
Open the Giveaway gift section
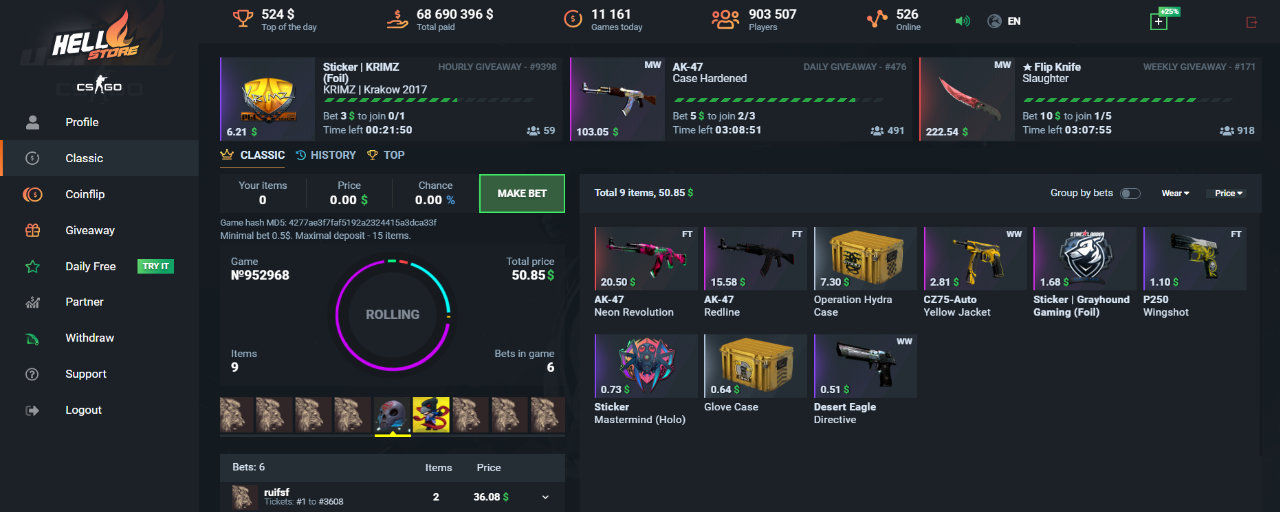tap(90, 230)
